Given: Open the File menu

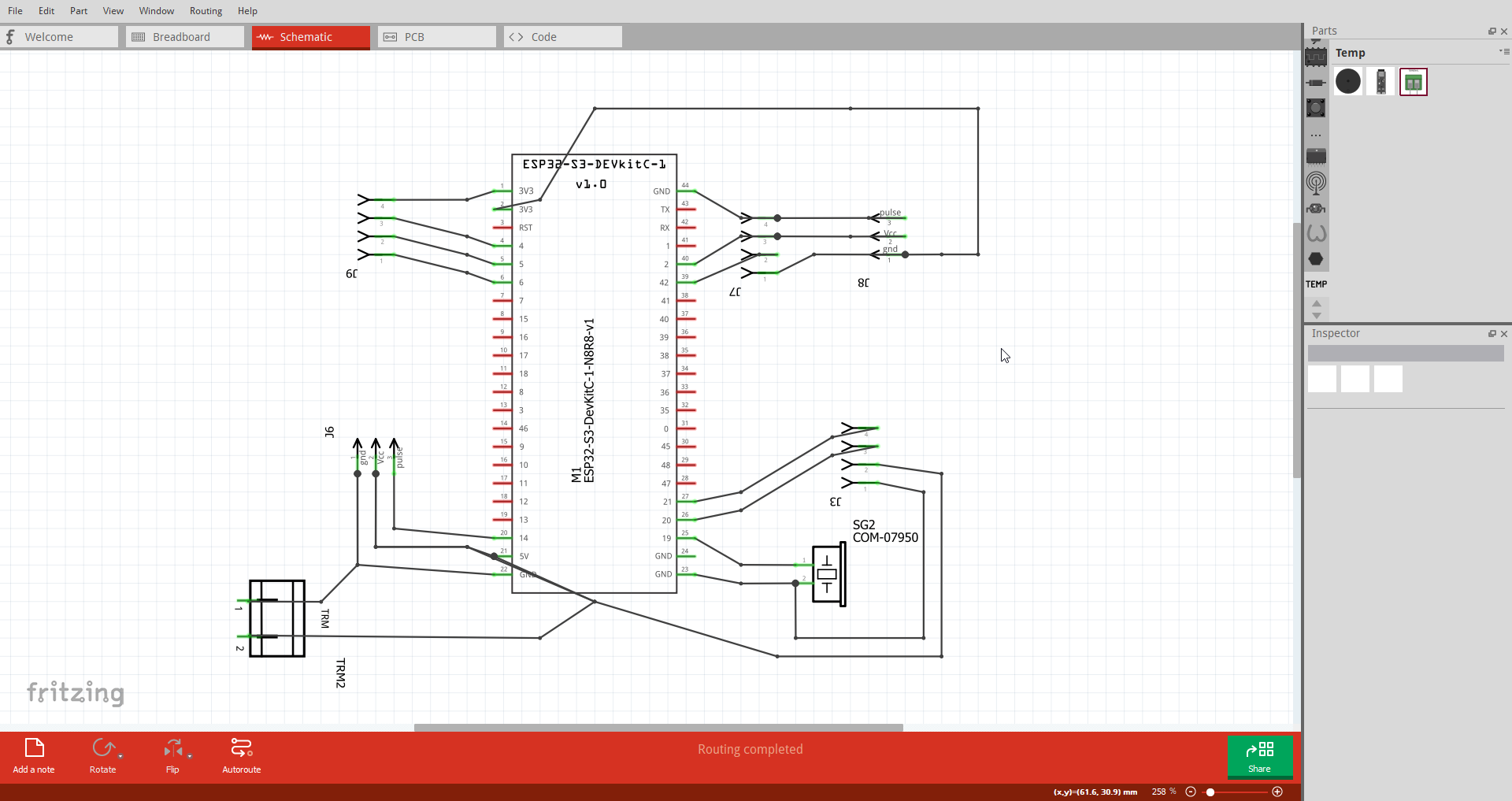Looking at the screenshot, I should tap(15, 11).
